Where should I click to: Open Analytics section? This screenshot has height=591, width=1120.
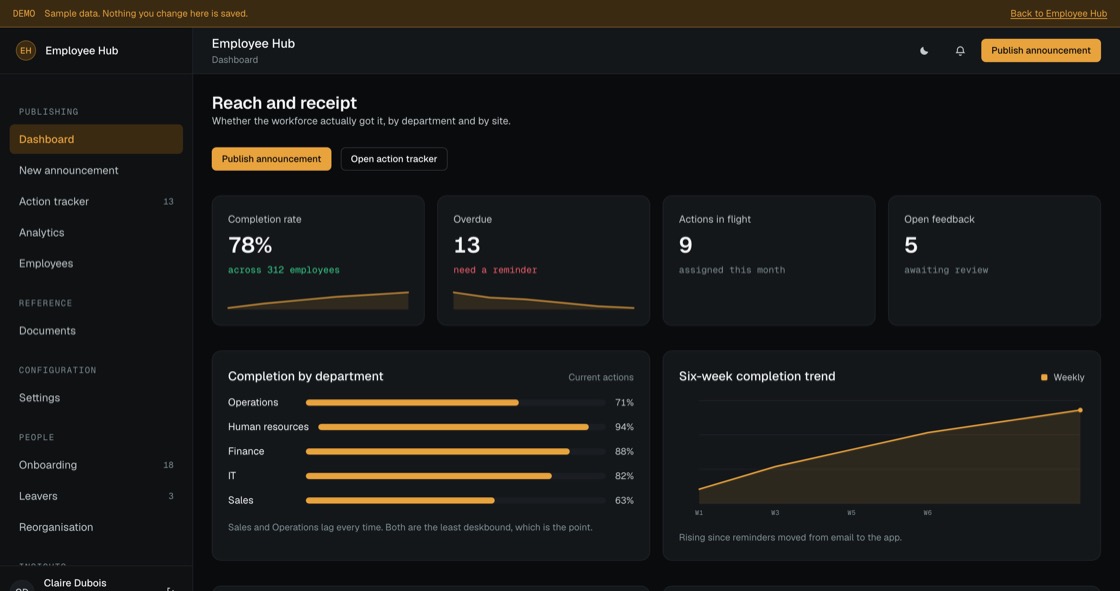coord(96,232)
